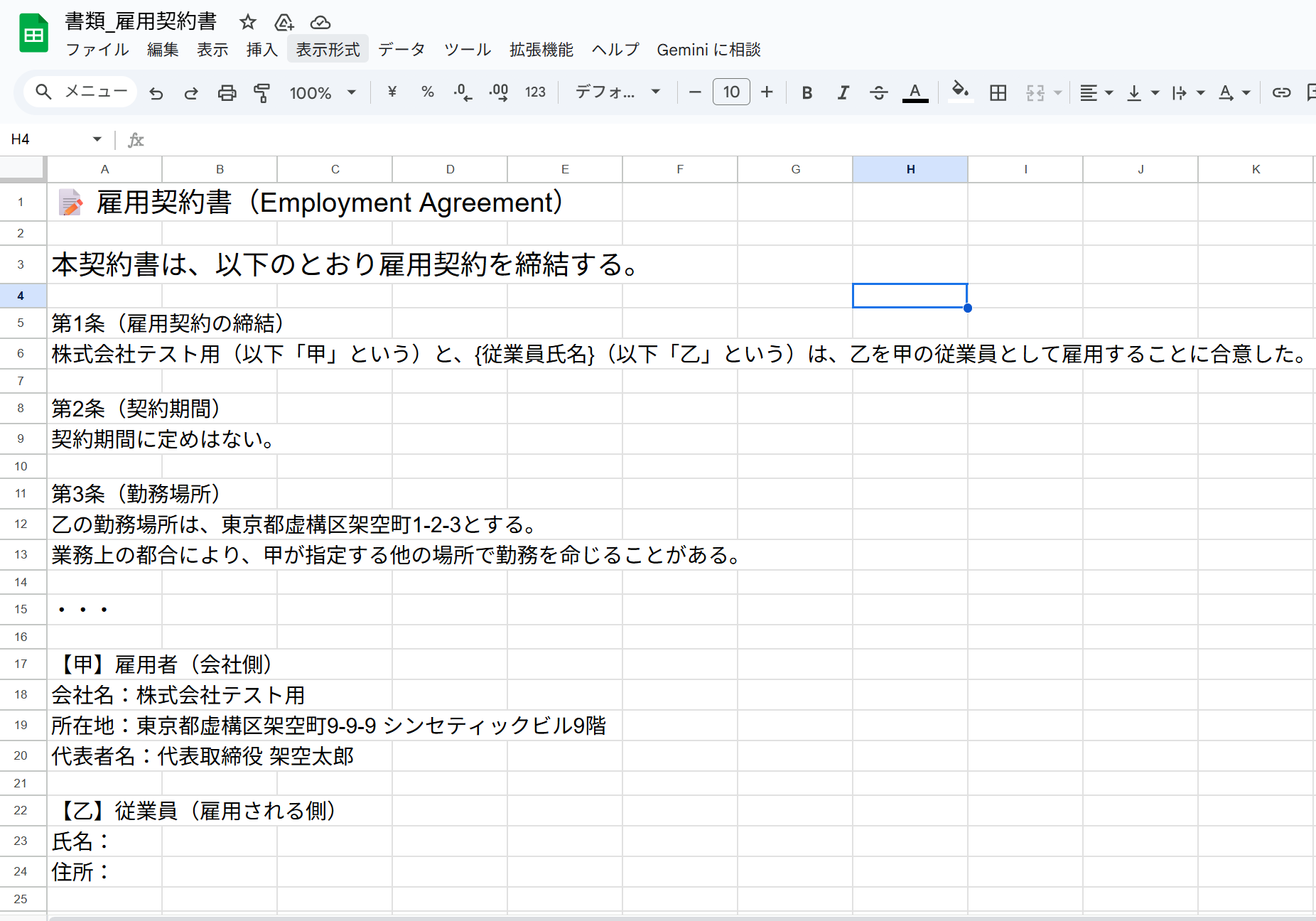The width and height of the screenshot is (1316, 921).
Task: Open the horizontal align dropdown
Action: click(x=1096, y=93)
